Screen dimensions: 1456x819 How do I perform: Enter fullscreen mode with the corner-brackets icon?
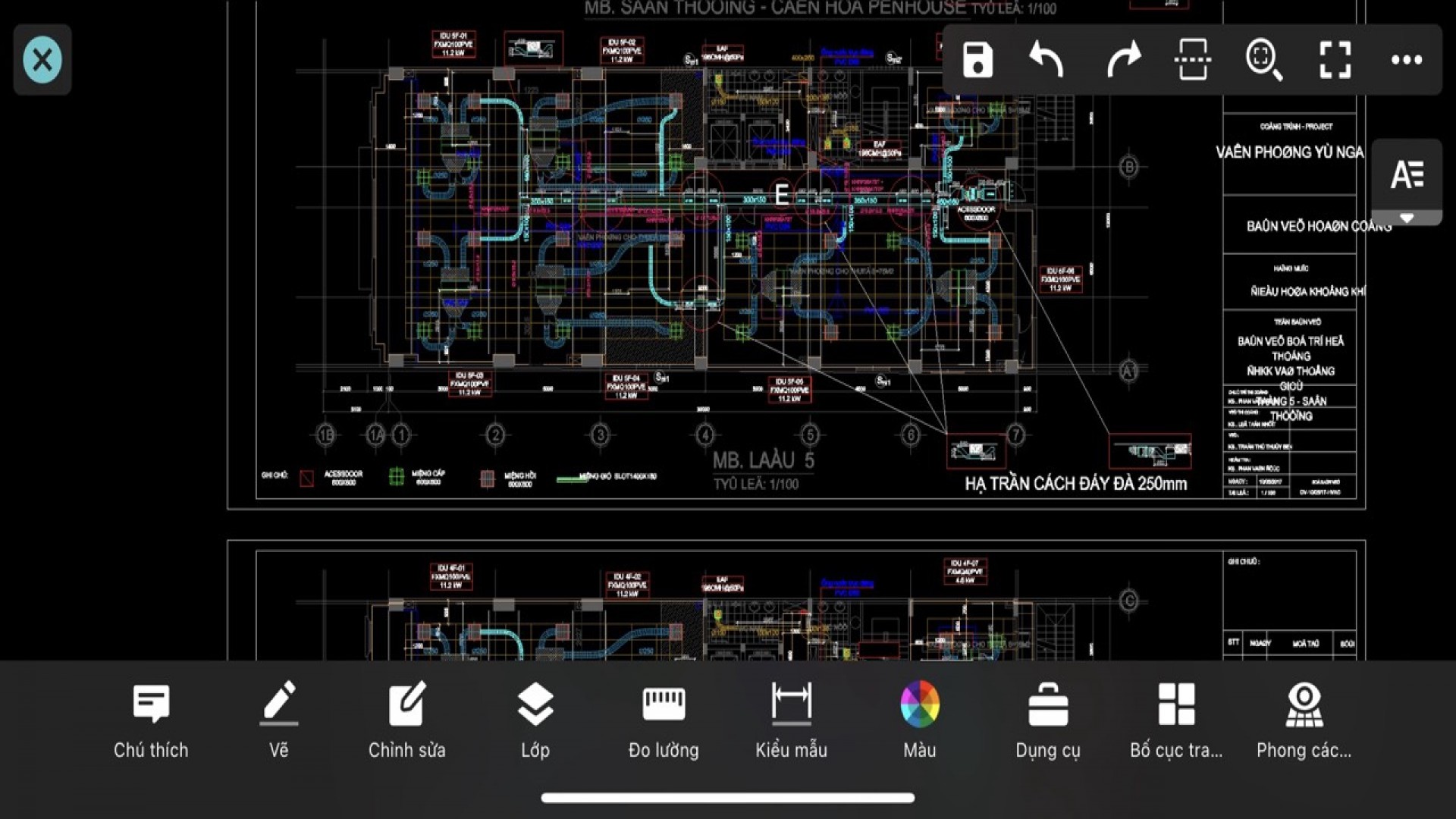(1335, 60)
